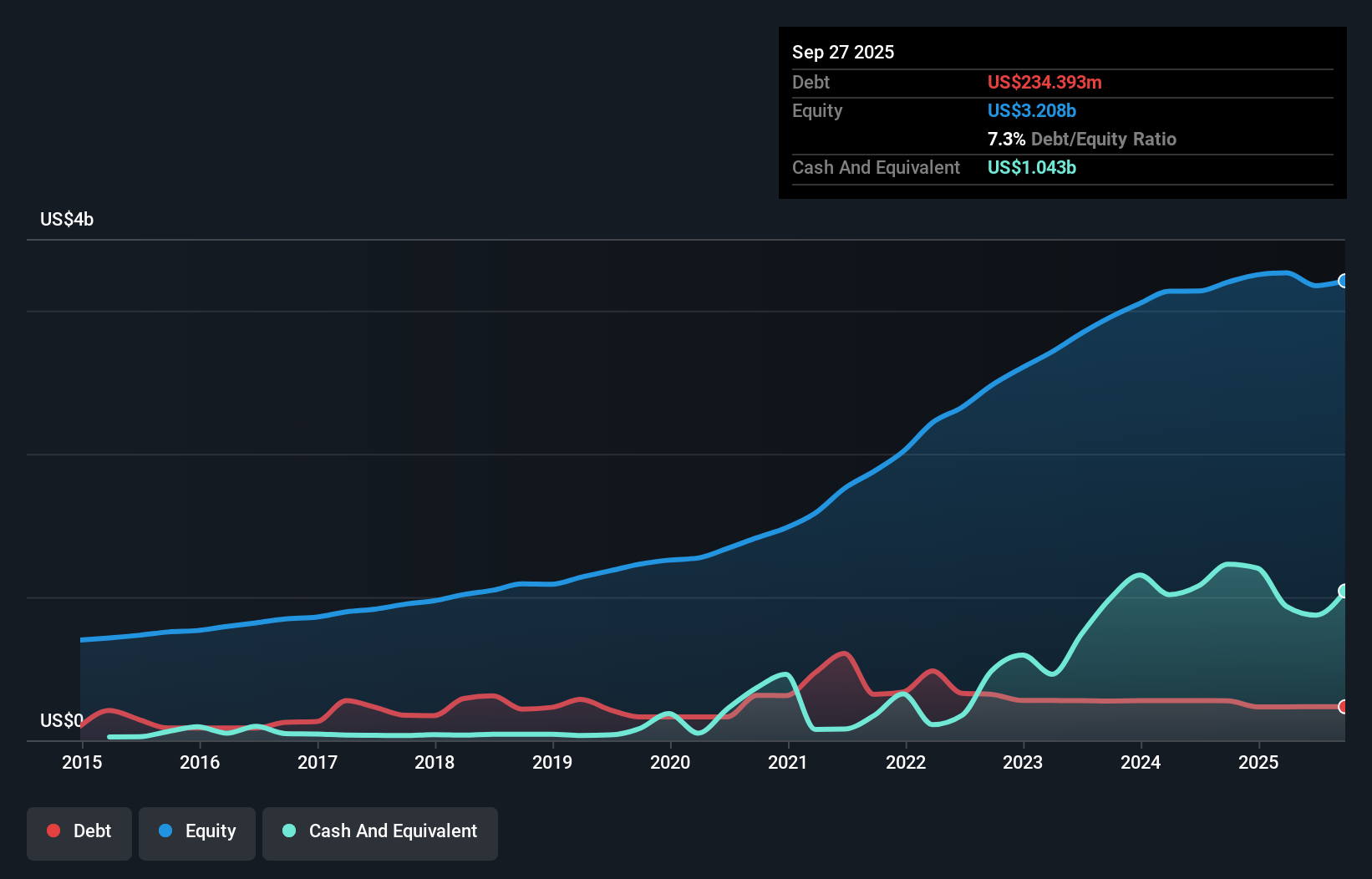Screen dimensions: 1372x879
Task: Click the US$3.208b Equity value link
Action: tap(1031, 110)
